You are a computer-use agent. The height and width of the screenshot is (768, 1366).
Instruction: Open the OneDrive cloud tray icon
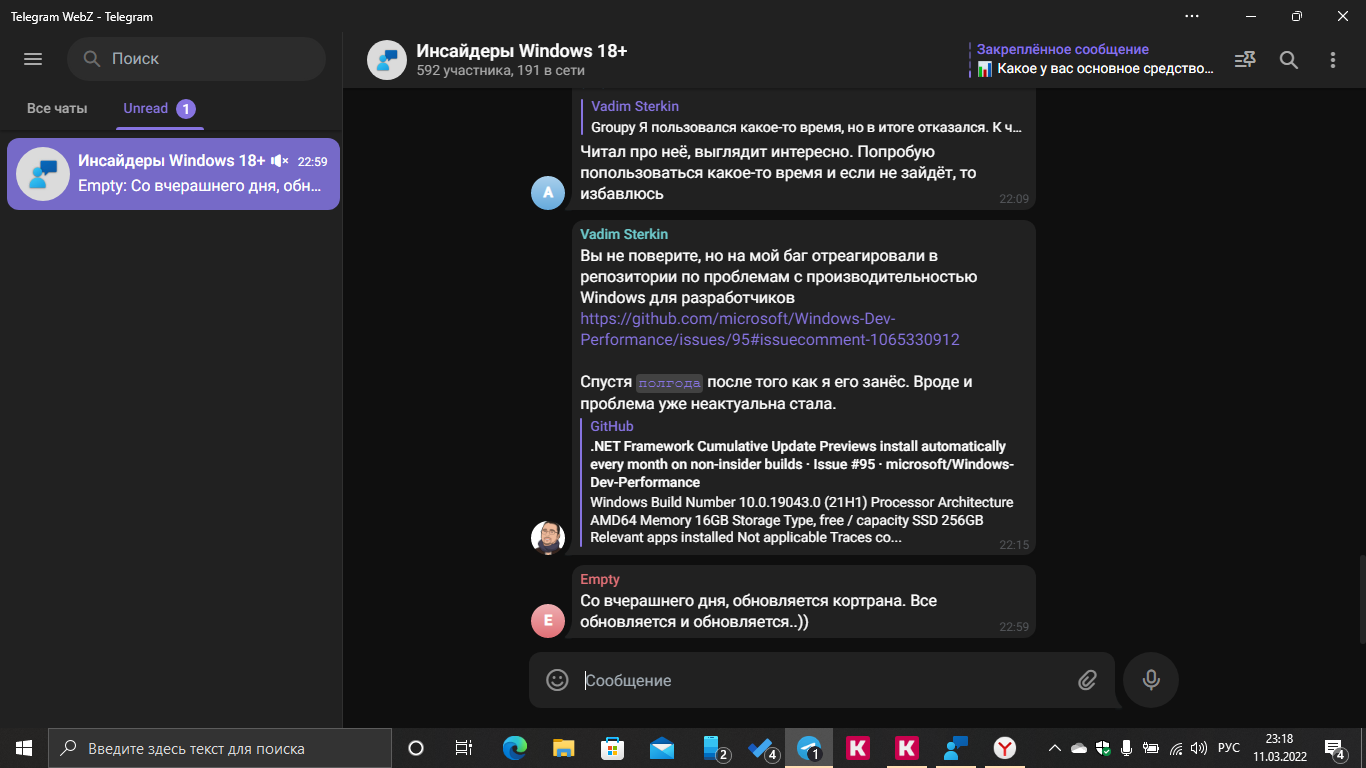pos(1079,748)
